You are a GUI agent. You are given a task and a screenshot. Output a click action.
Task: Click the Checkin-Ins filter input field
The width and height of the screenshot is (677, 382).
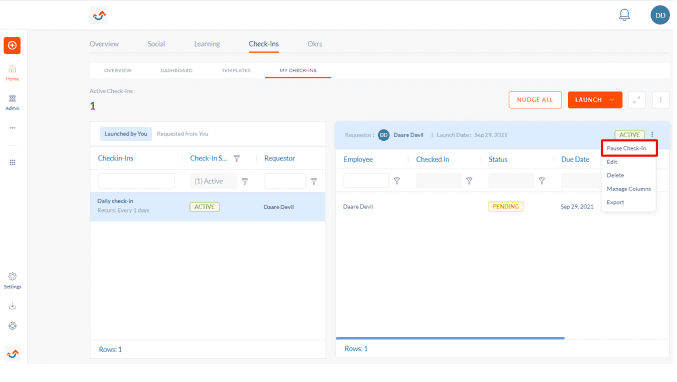(x=136, y=181)
